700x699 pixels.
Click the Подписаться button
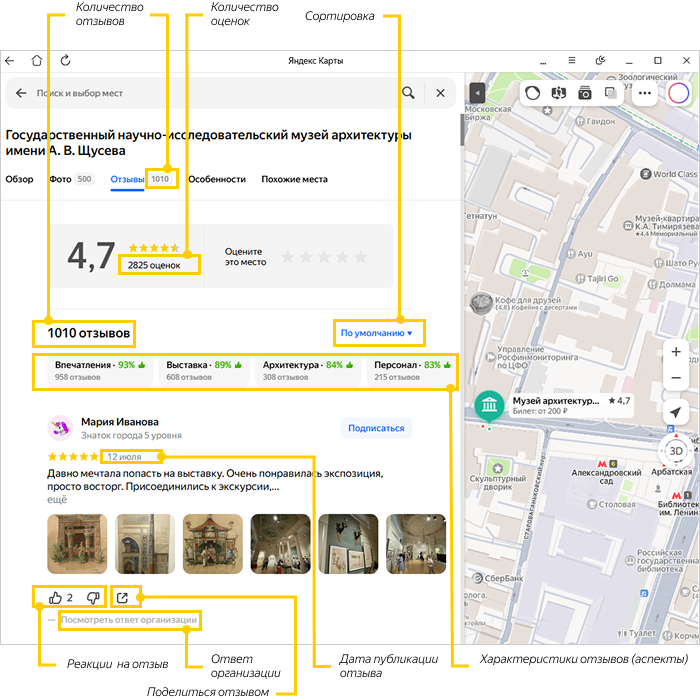[376, 428]
